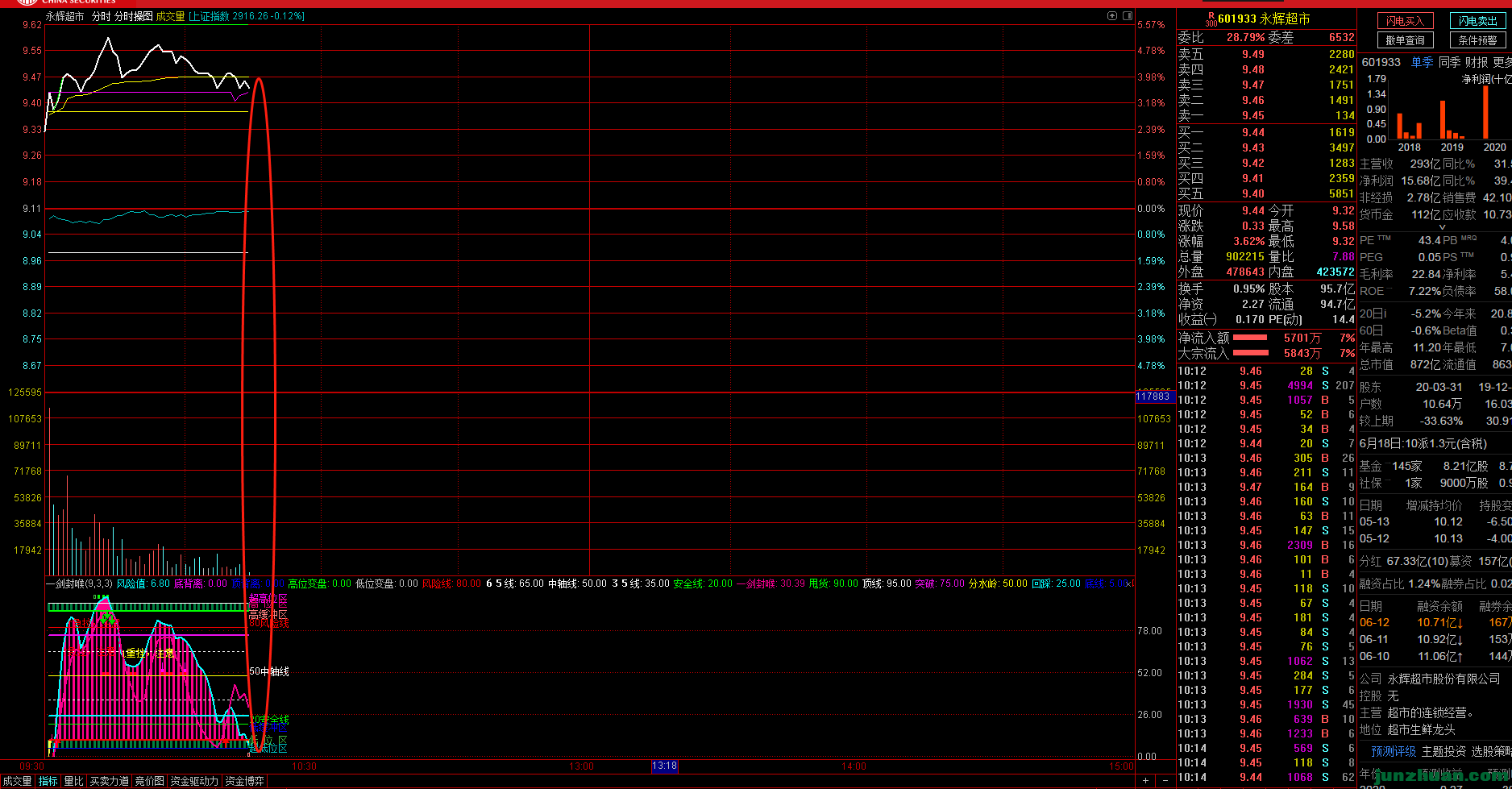Click the trade tick with volume 2309

pos(1265,545)
